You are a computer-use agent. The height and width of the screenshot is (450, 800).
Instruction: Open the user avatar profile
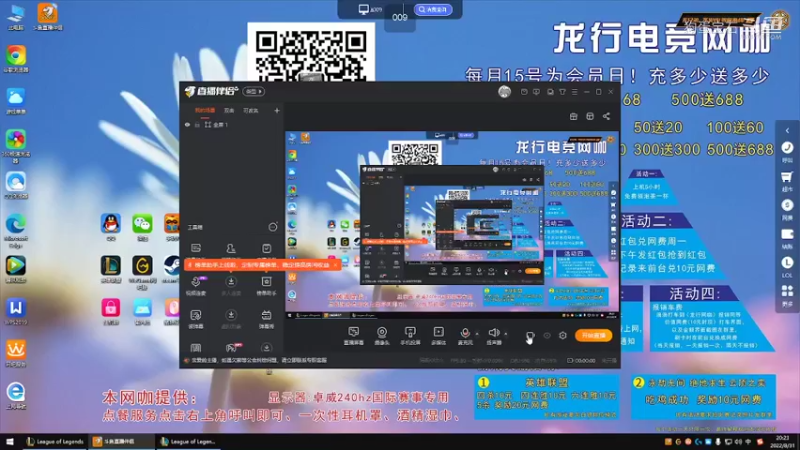(x=504, y=91)
